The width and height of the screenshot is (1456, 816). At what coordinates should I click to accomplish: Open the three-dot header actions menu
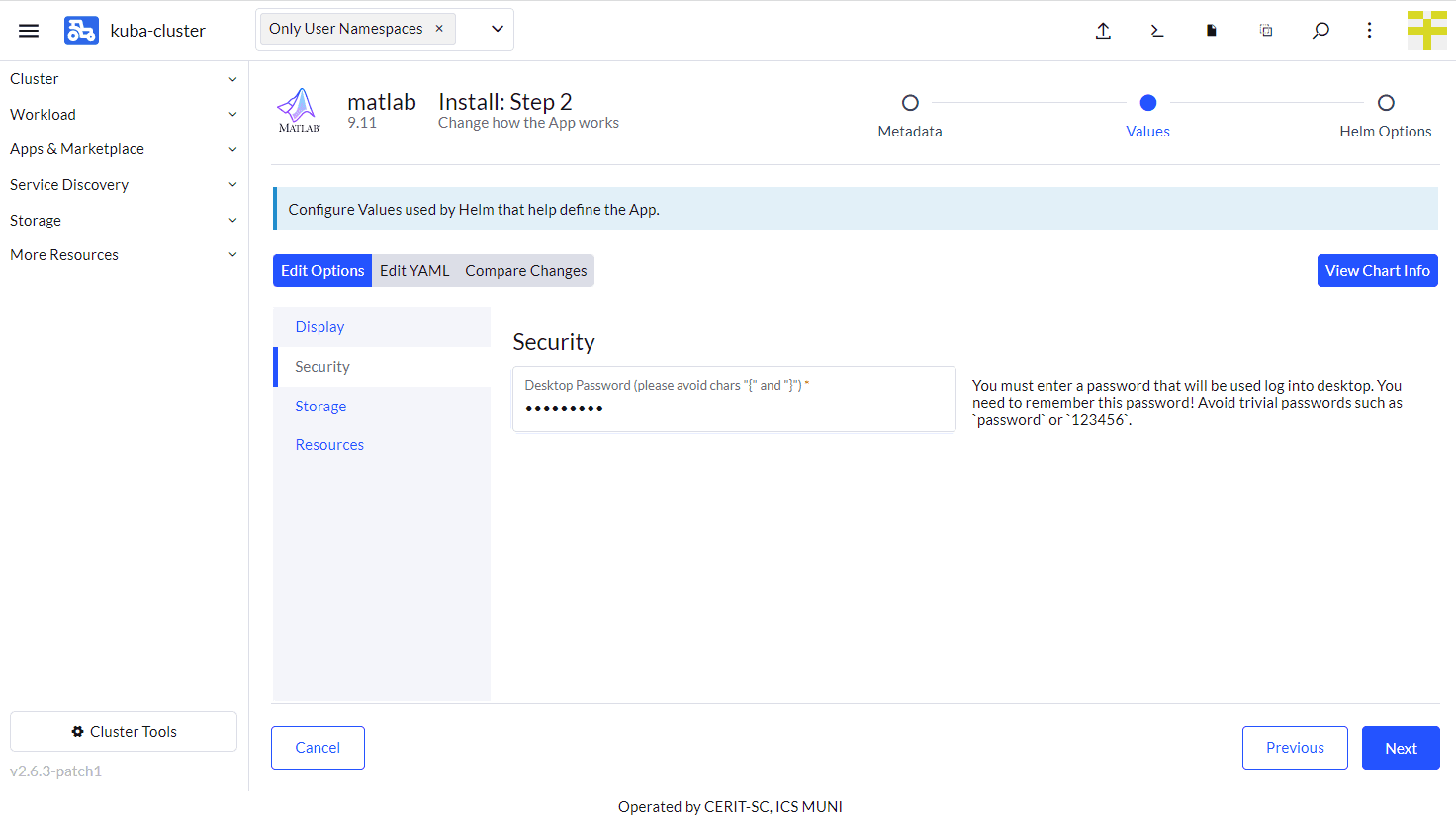click(x=1369, y=30)
